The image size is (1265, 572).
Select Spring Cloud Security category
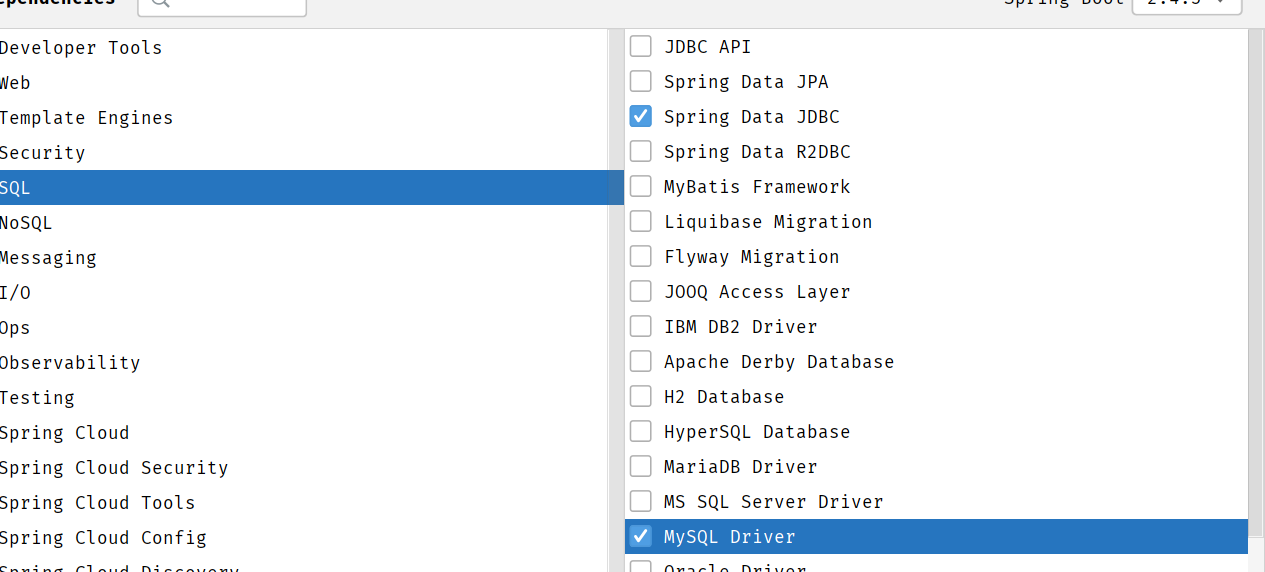[305, 467]
